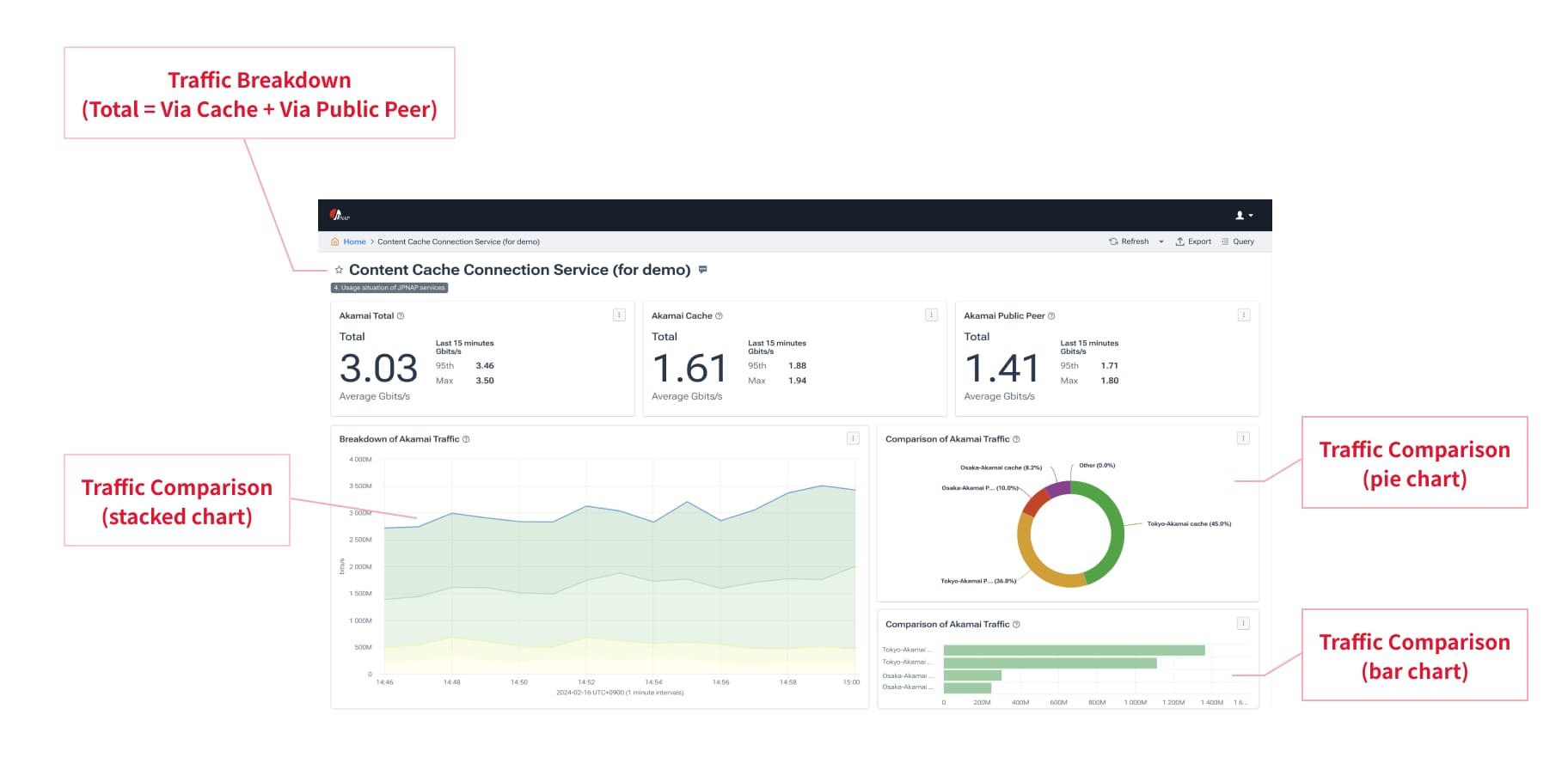This screenshot has height=782, width=1568.
Task: Open the Query panel
Action: pyautogui.click(x=1238, y=242)
